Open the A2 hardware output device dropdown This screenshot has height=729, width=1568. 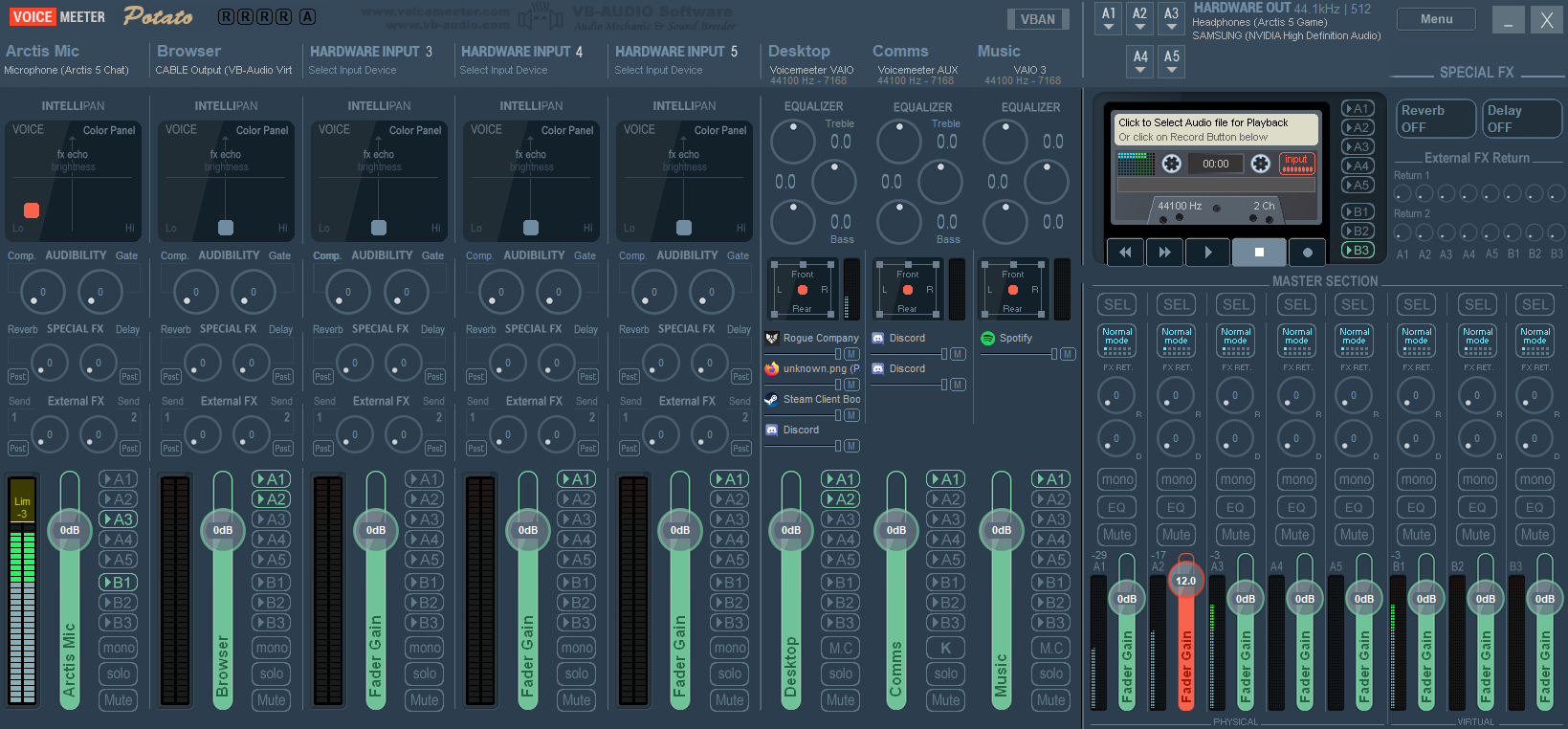[x=1139, y=17]
